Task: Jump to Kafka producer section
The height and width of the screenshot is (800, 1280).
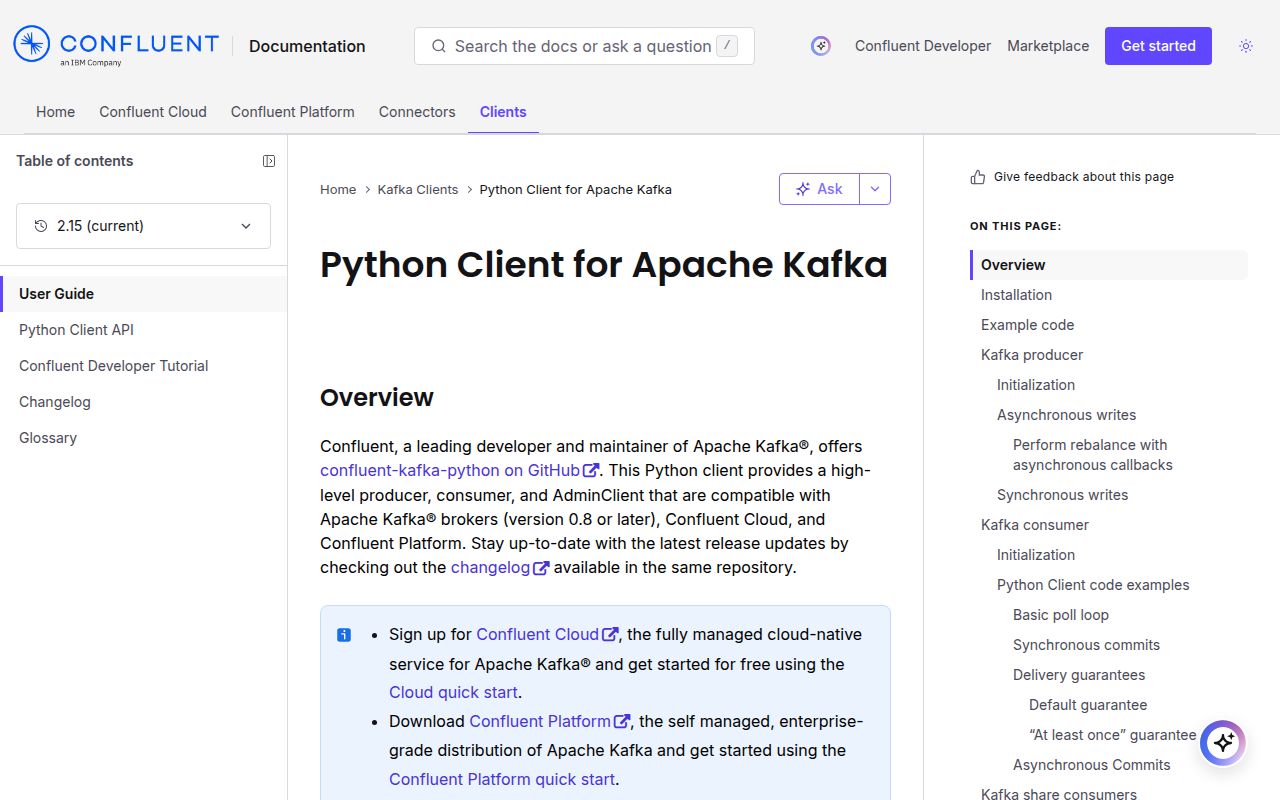Action: coord(1032,355)
